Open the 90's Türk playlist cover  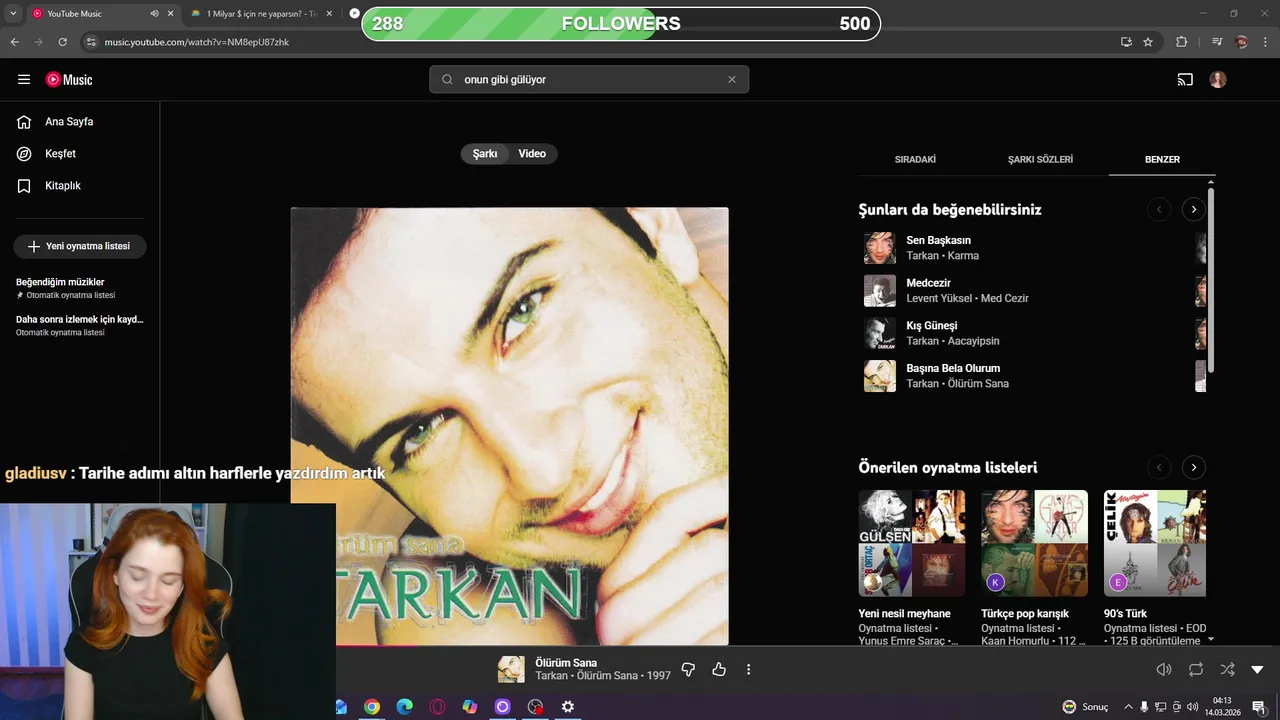[x=1155, y=543]
